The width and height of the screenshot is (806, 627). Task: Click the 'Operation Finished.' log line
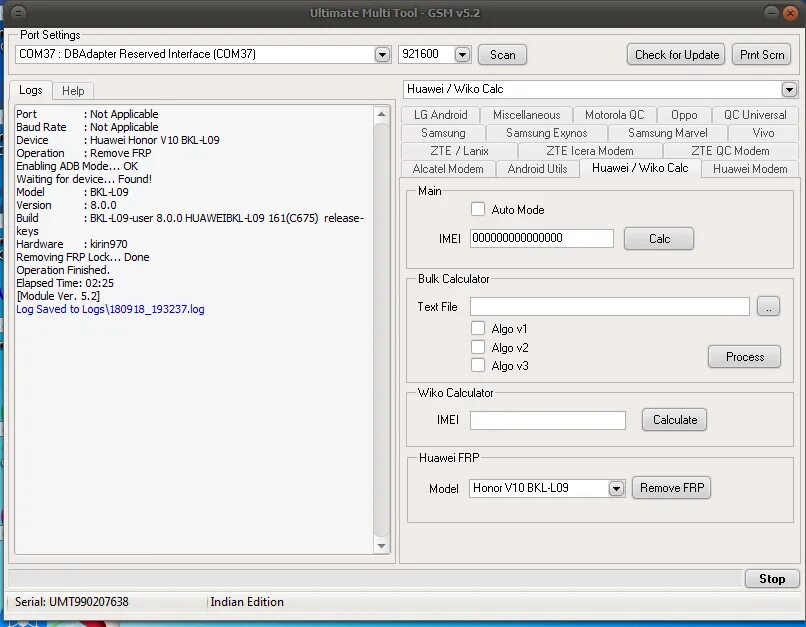point(63,270)
